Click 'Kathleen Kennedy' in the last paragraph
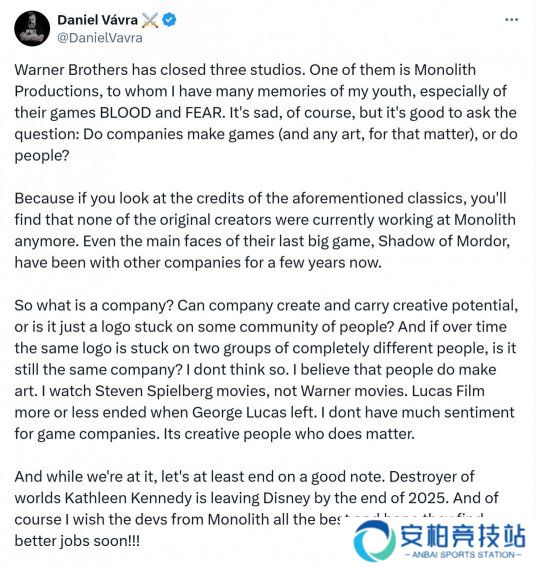This screenshot has height=567, width=540. [128, 498]
